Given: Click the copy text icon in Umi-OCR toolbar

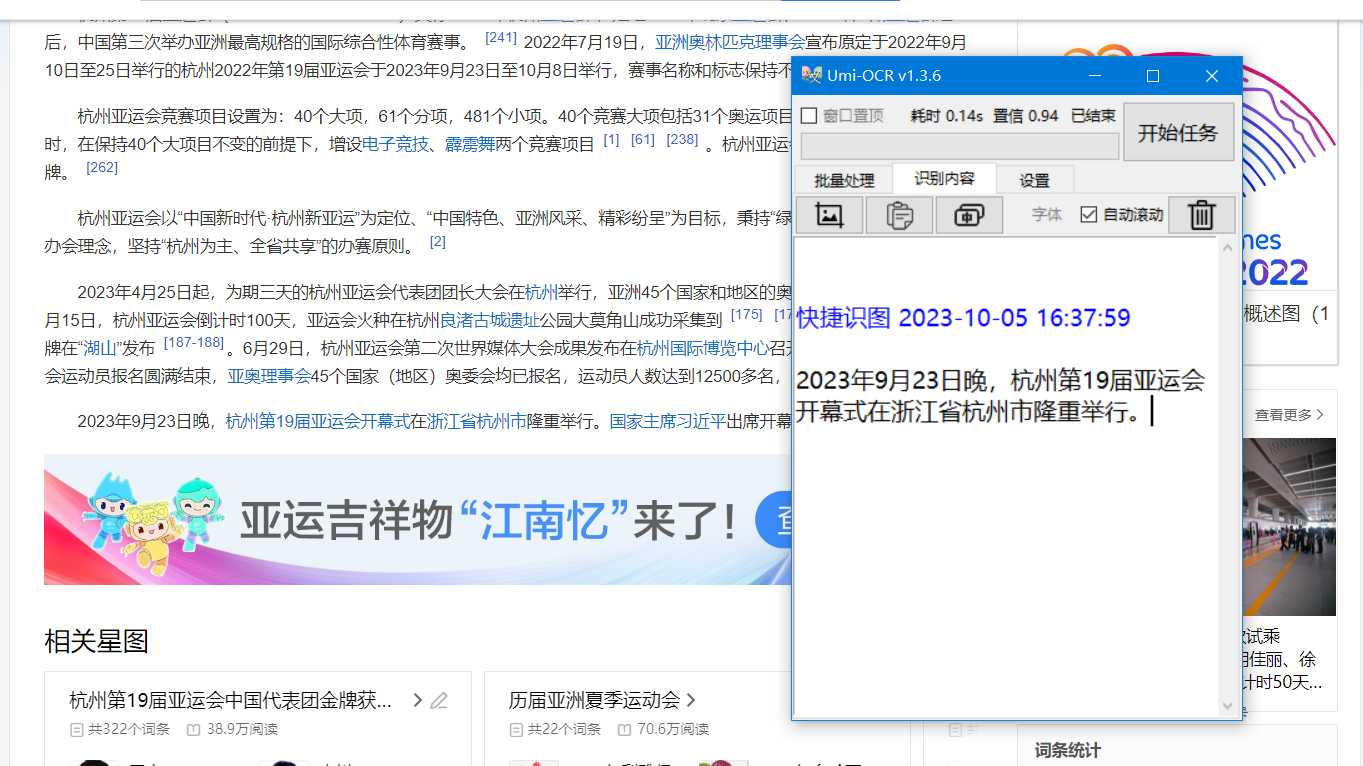Looking at the screenshot, I should tap(968, 214).
